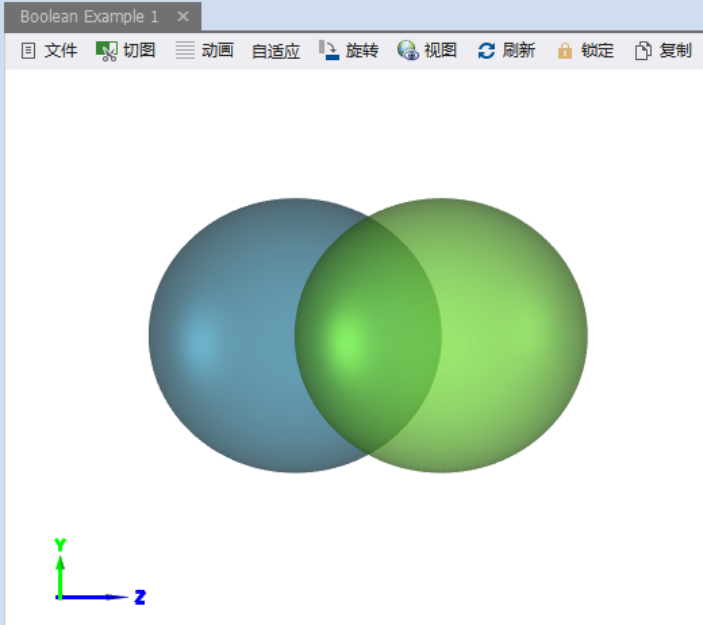Click the 刷新 (Refresh) button
703x629 pixels.
[507, 50]
